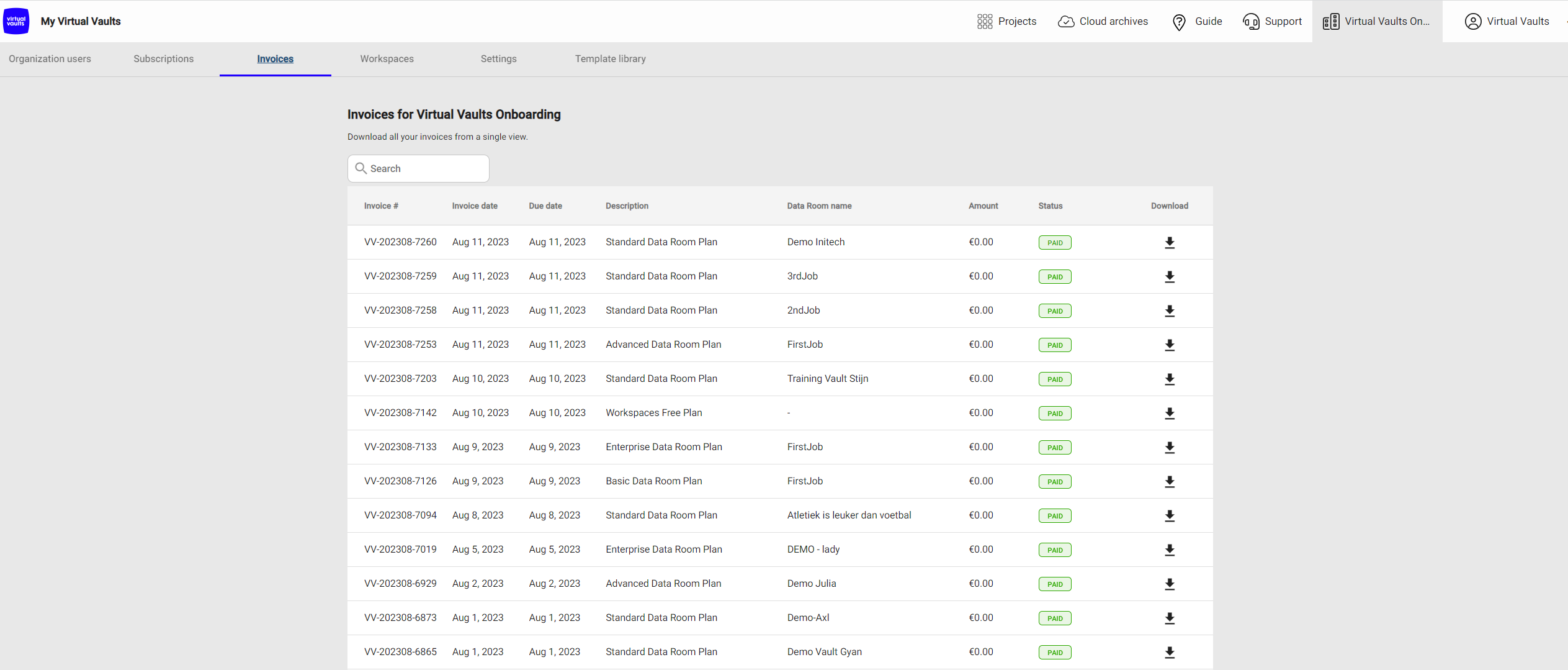Download invoice VV-202308-7260
The width and height of the screenshot is (1568, 670).
(x=1170, y=243)
